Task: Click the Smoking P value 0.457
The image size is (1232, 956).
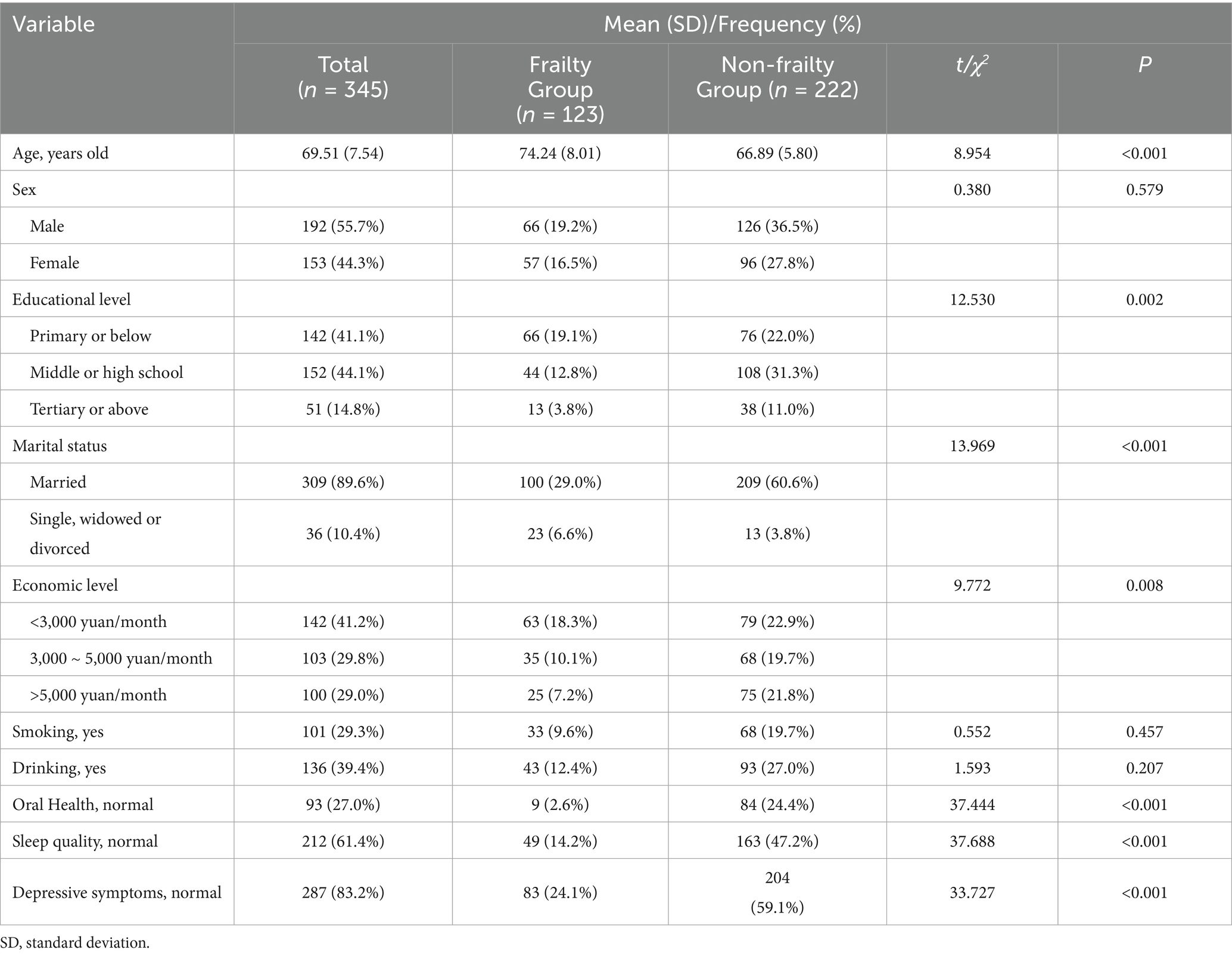Action: [x=1144, y=731]
